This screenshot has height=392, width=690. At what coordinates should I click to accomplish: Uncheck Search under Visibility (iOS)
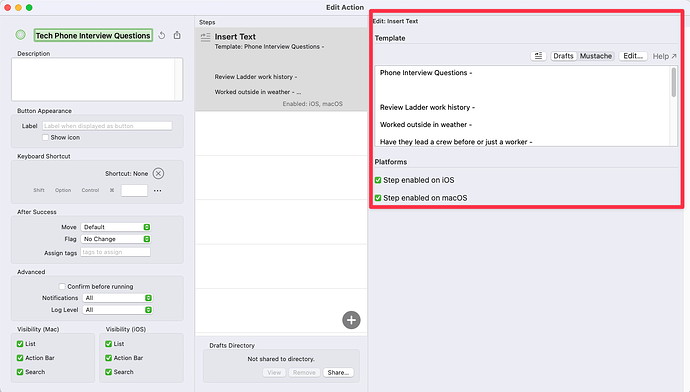click(108, 372)
